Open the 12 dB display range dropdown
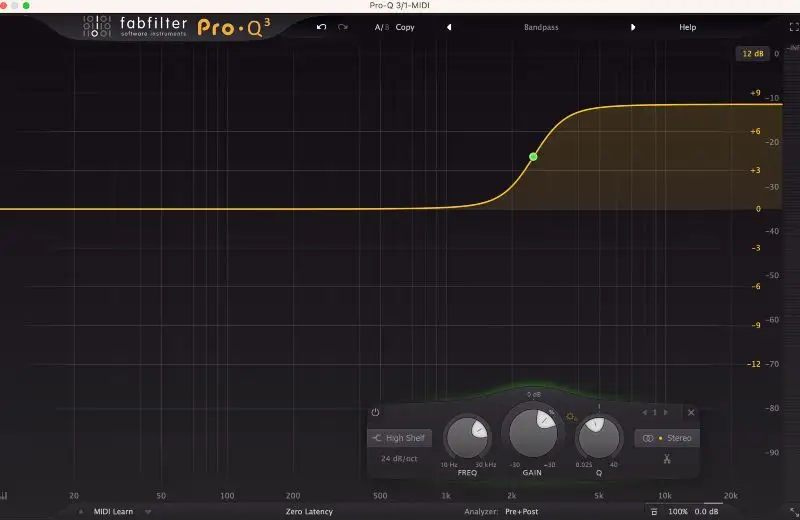The width and height of the screenshot is (800, 520). tap(752, 54)
